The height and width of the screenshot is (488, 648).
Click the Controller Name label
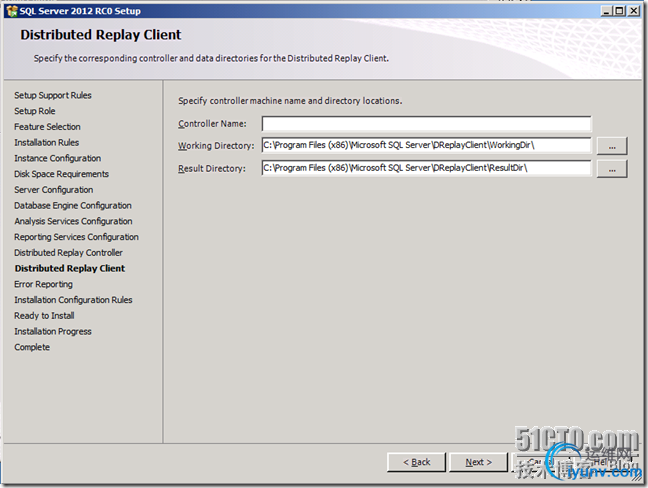[x=212, y=124]
